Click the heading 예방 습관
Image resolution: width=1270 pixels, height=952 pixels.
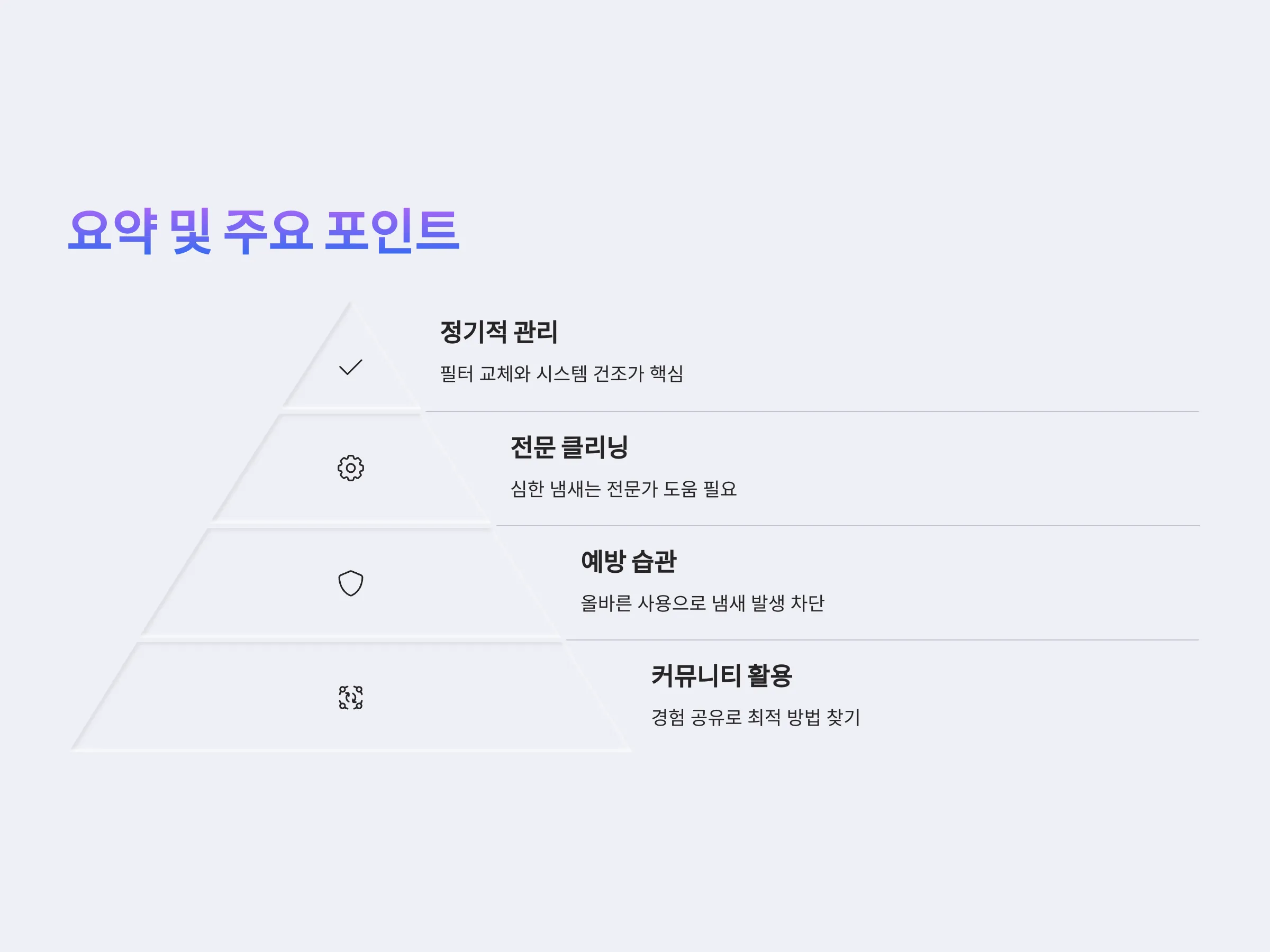click(629, 561)
